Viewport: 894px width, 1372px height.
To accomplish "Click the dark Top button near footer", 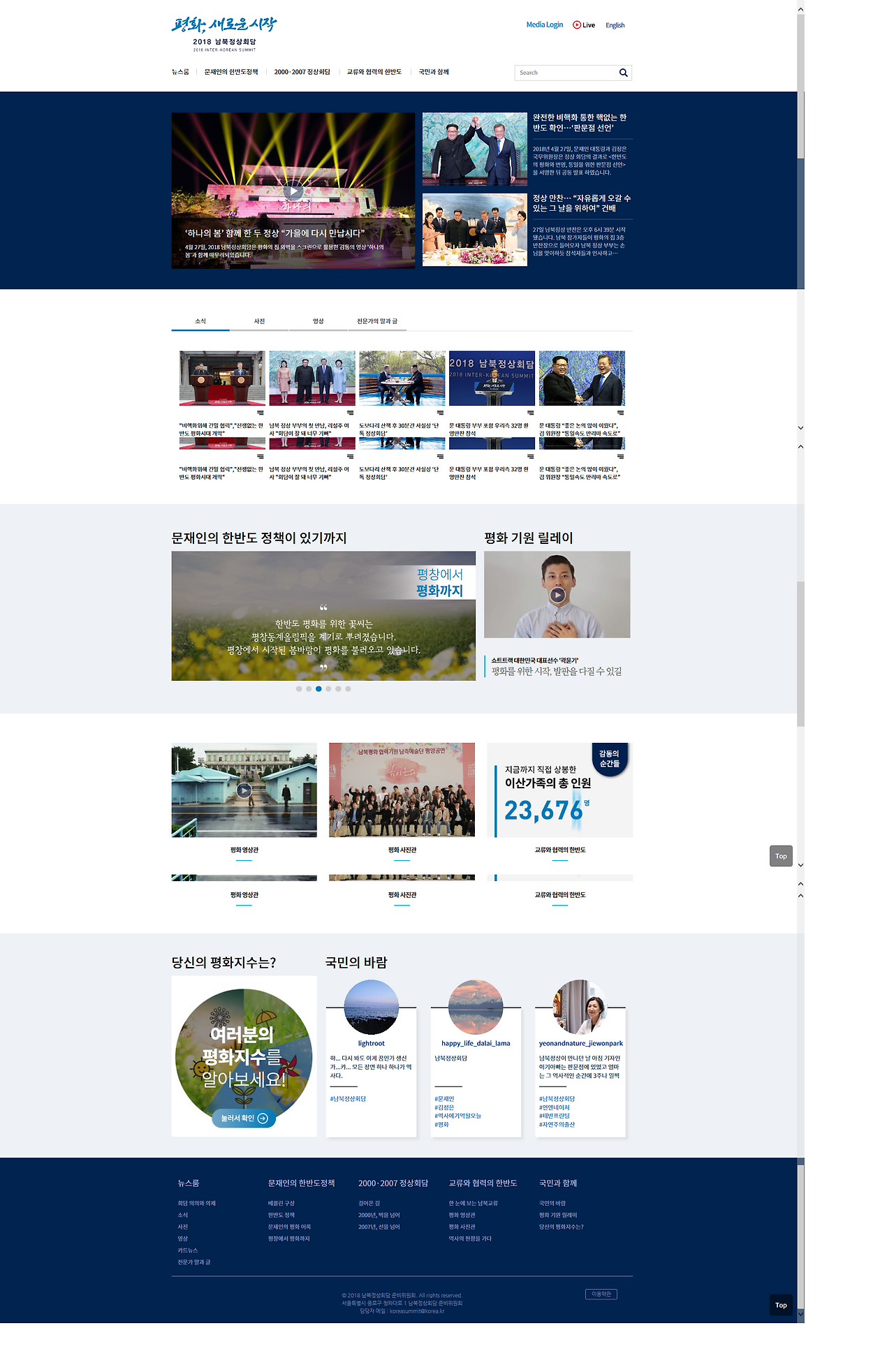I will click(x=781, y=1305).
